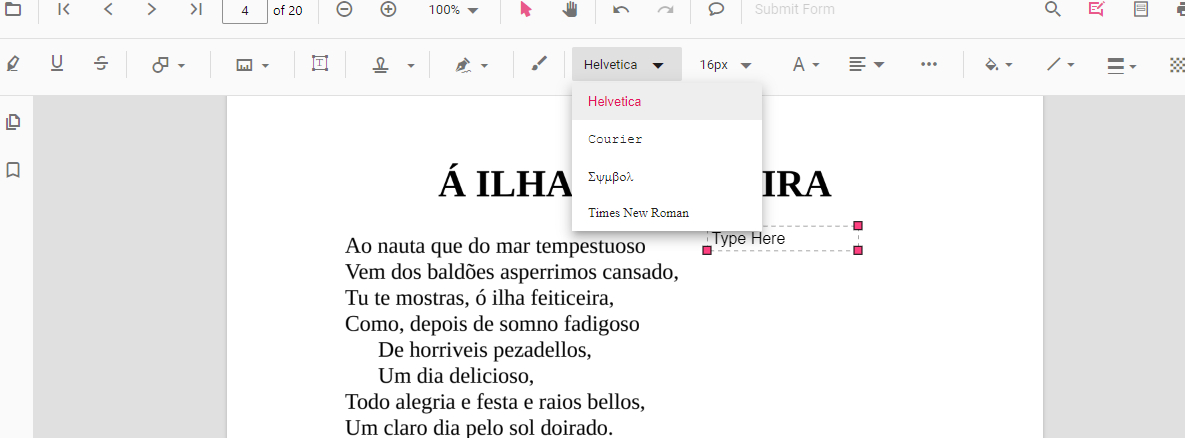This screenshot has width=1185, height=438.
Task: Undo the last action
Action: tap(621, 9)
